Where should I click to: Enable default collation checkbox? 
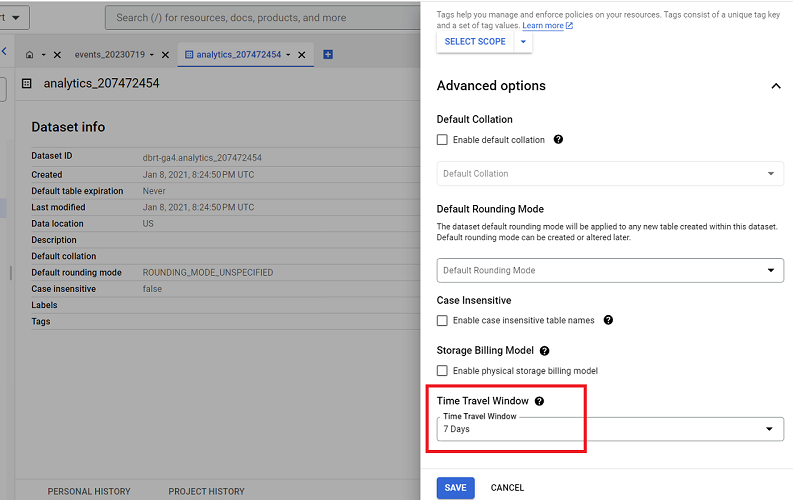[x=442, y=140]
